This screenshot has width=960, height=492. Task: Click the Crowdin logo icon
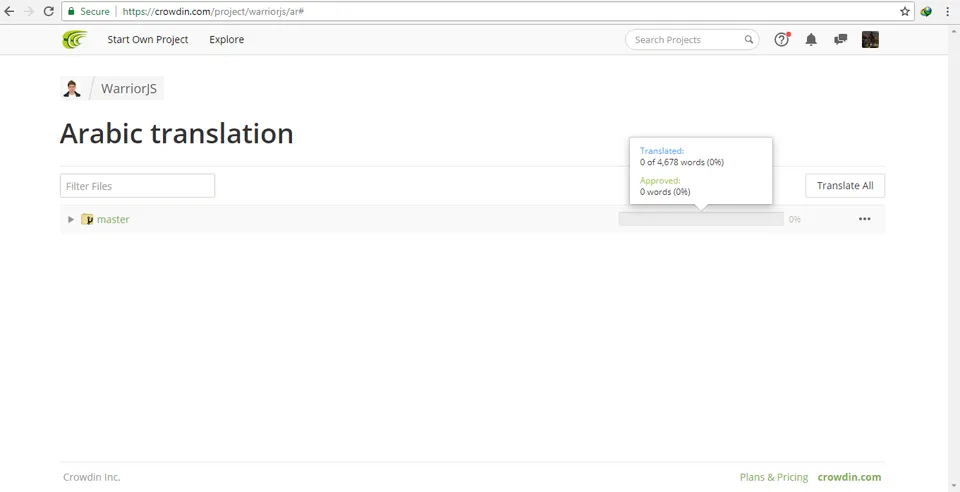tap(75, 40)
